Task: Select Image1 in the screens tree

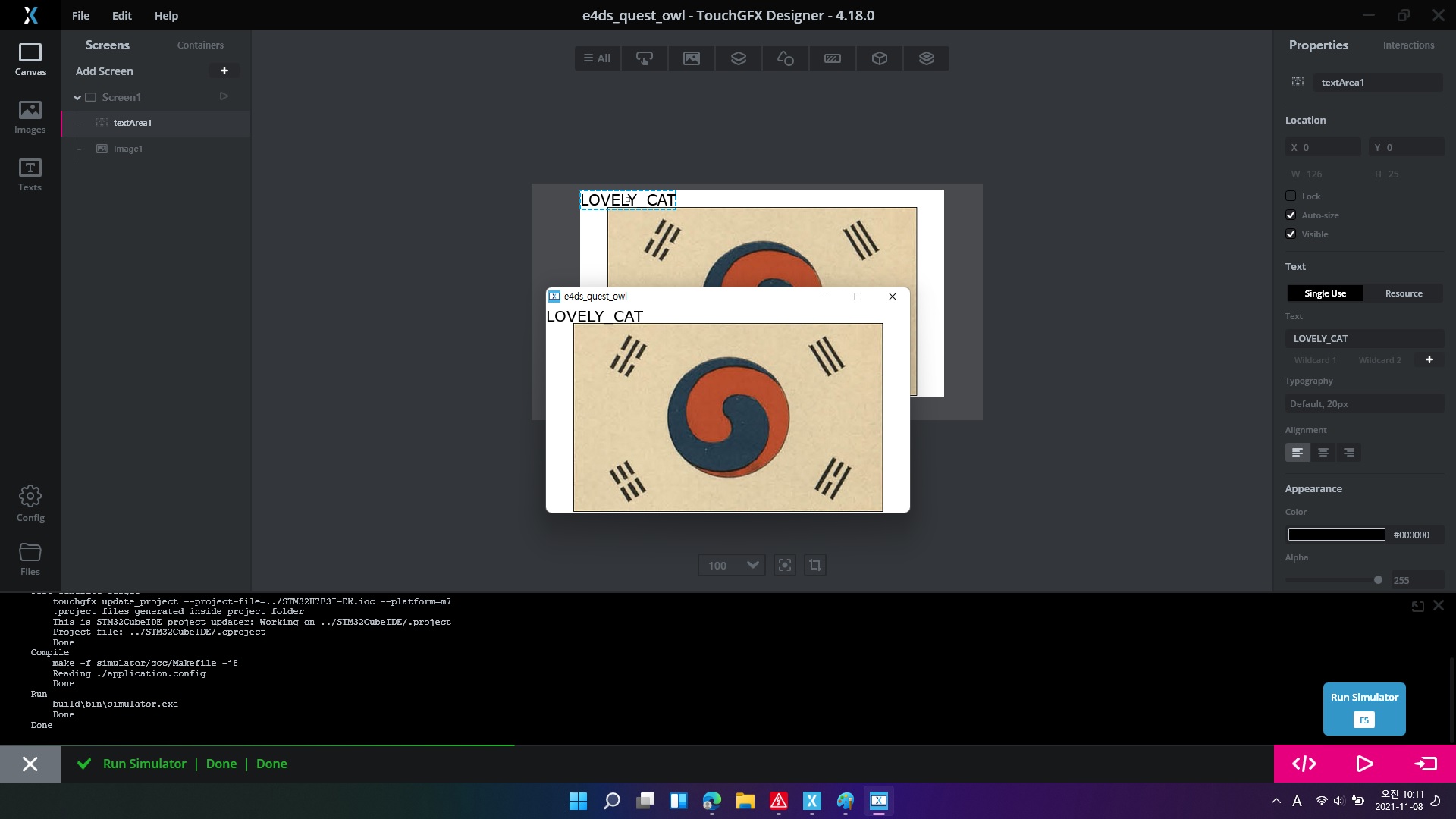Action: [x=155, y=149]
